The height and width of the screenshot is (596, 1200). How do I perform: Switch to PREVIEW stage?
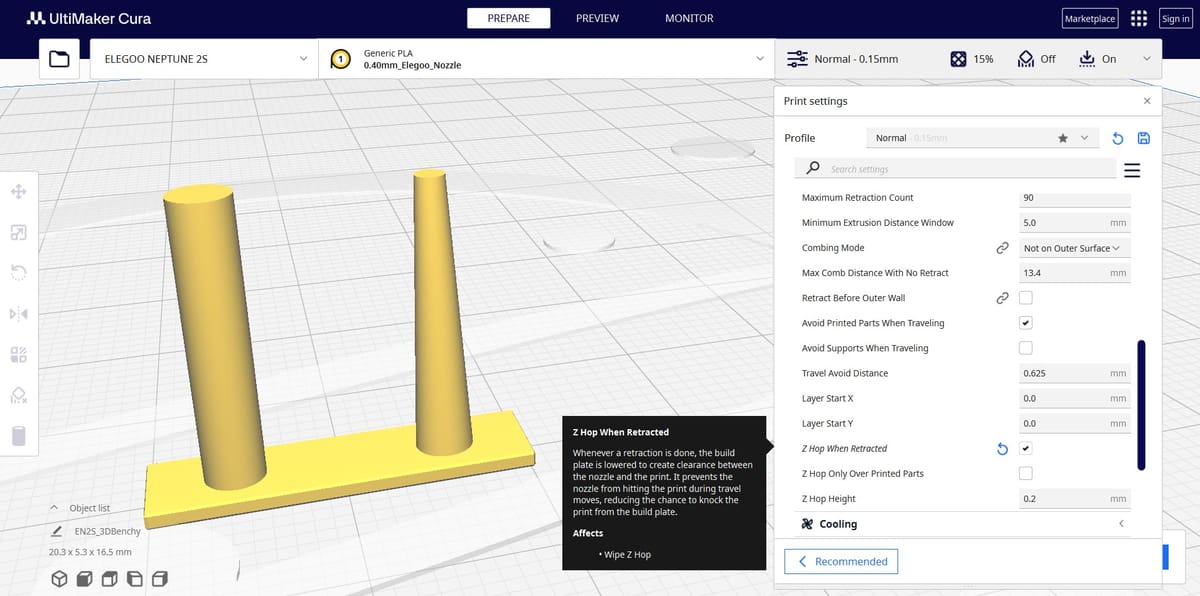click(x=597, y=18)
